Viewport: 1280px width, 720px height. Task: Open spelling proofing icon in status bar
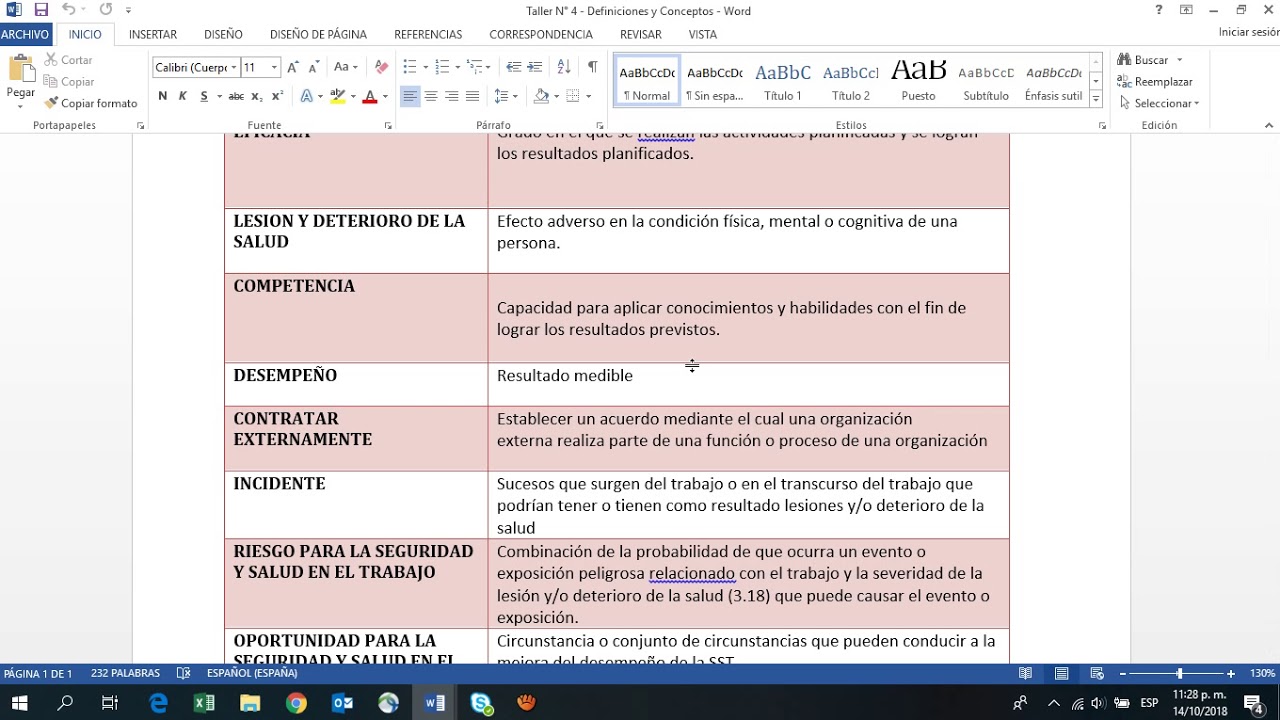point(183,674)
